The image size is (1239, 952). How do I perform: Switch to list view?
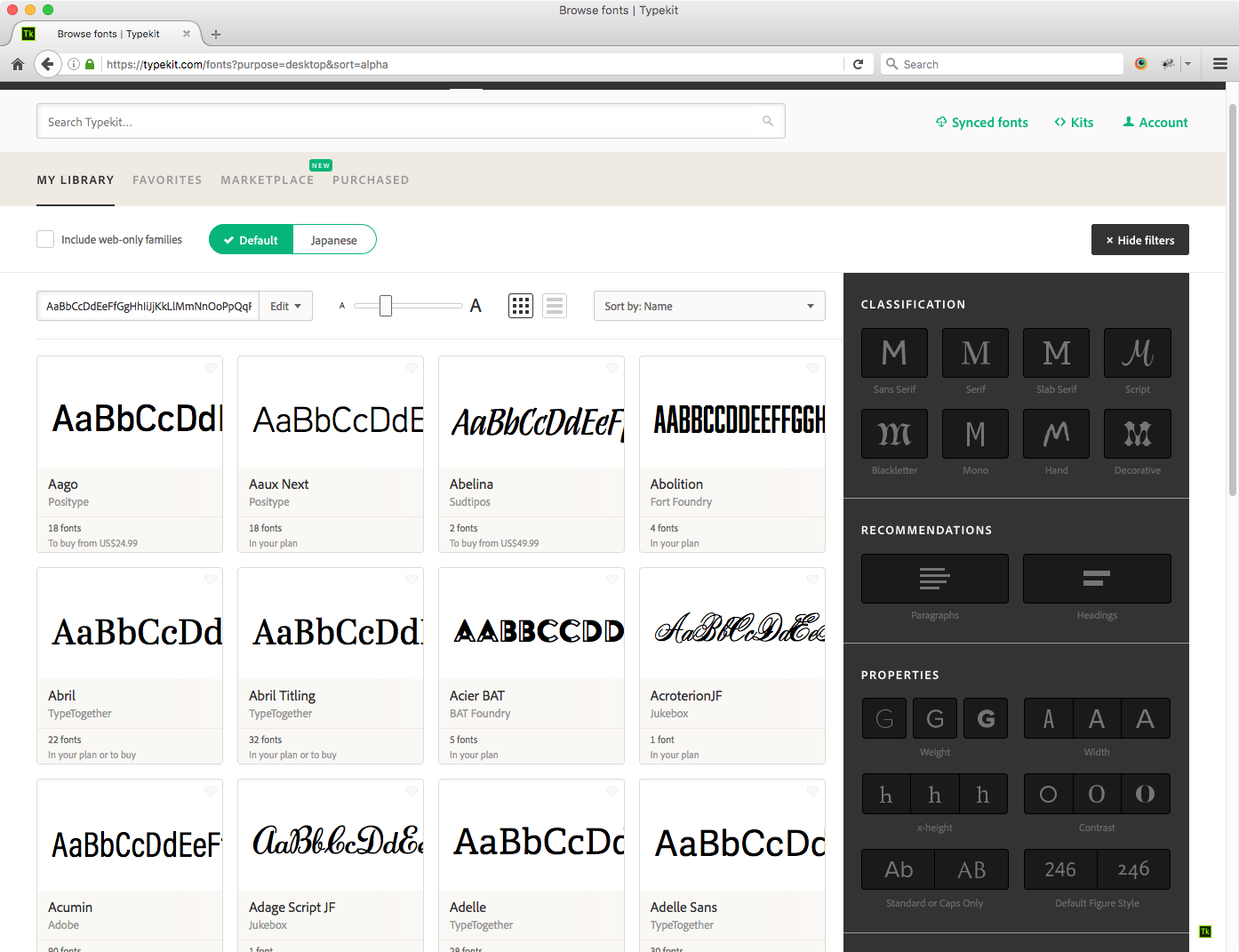coord(555,306)
